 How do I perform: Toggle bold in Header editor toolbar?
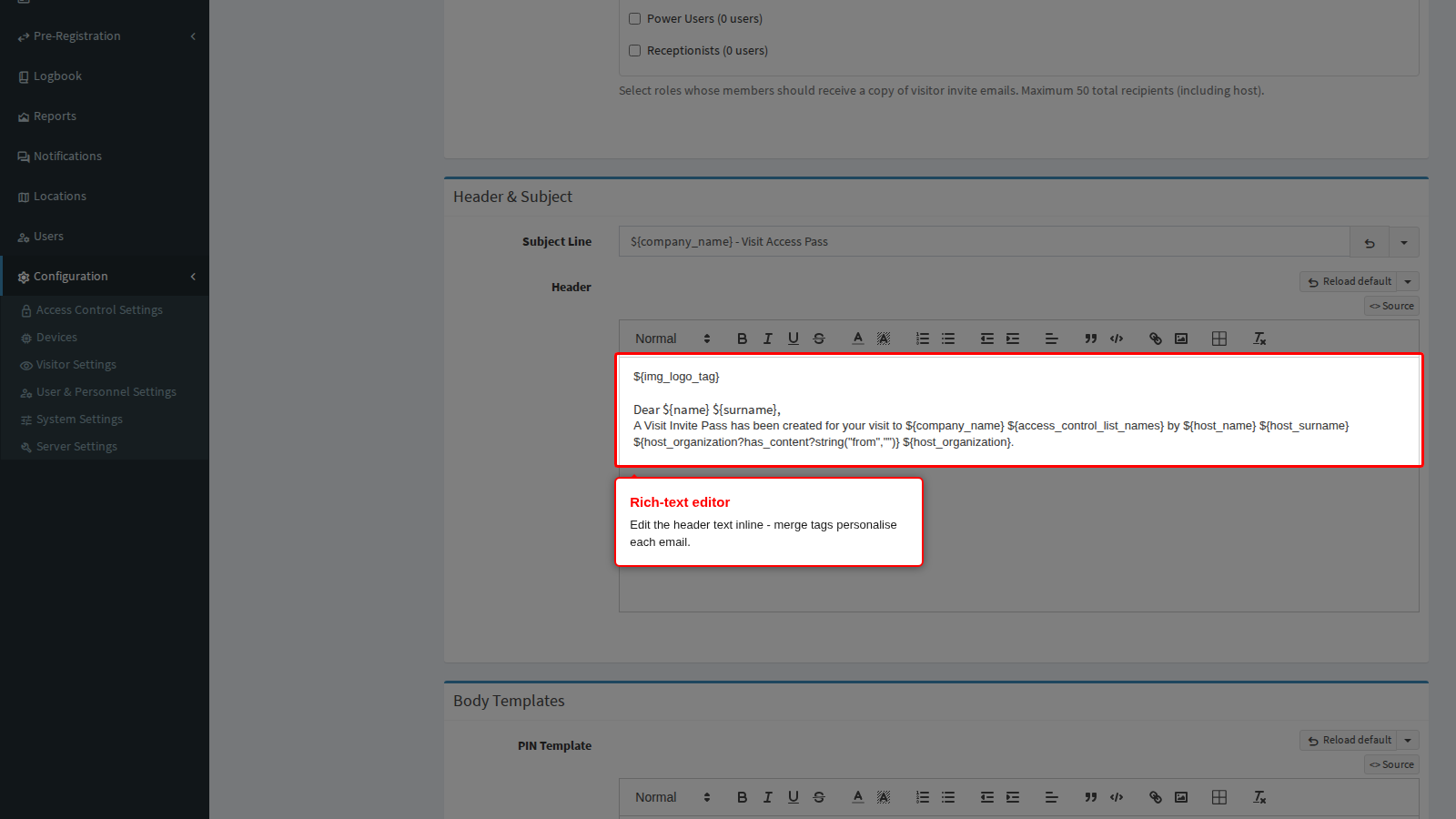coord(742,339)
